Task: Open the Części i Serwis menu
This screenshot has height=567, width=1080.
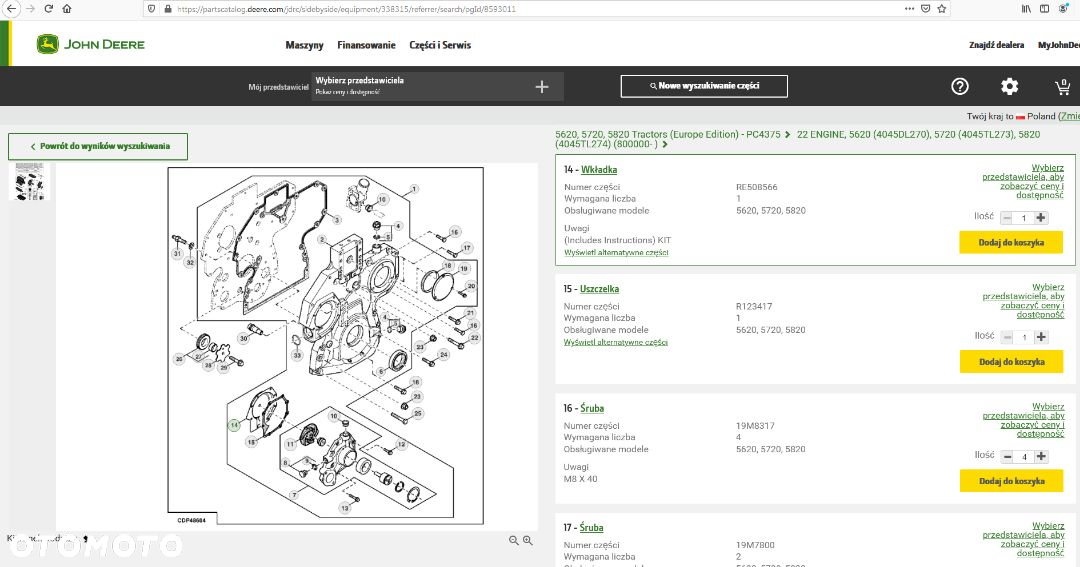Action: 440,45
